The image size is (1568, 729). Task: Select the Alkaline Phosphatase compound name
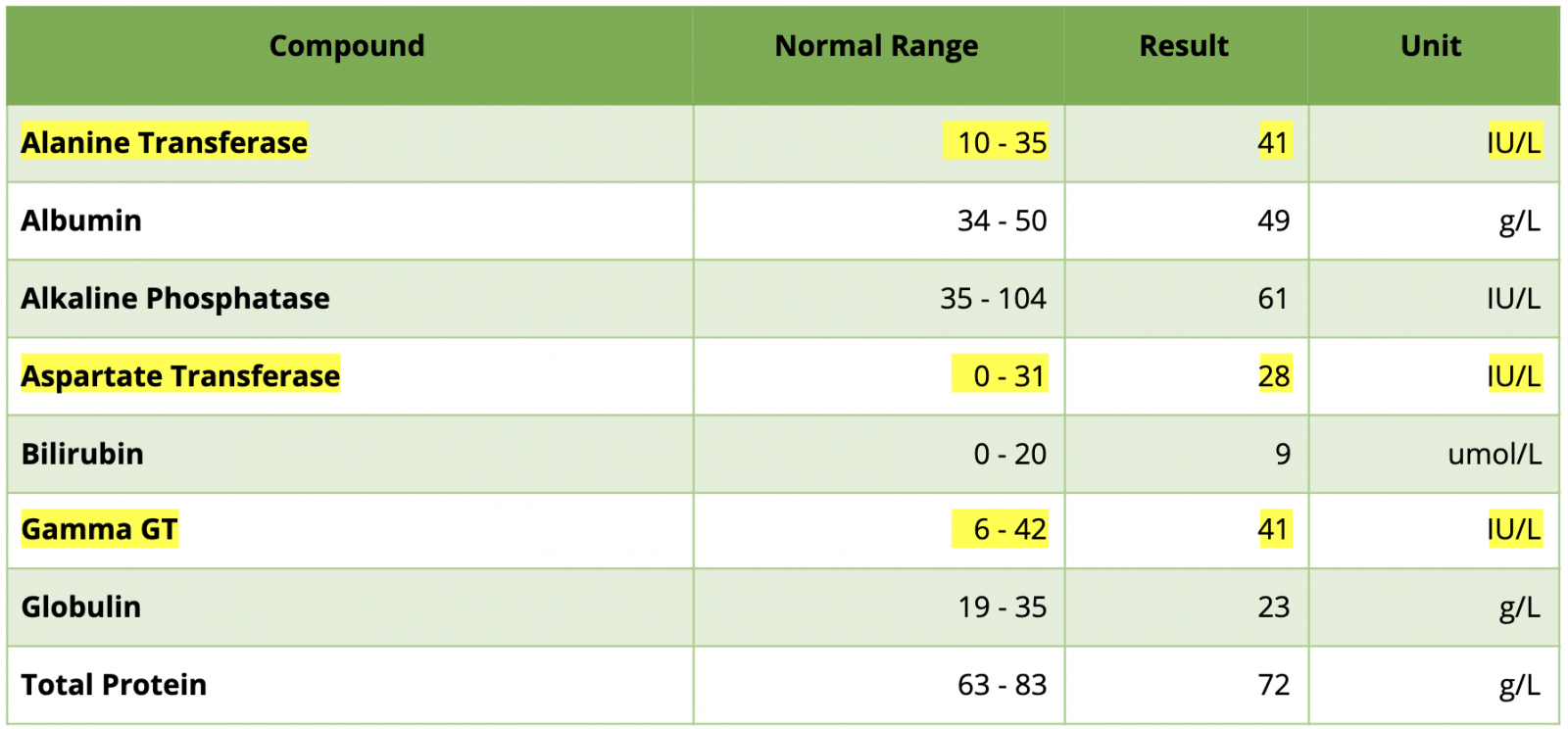point(175,298)
